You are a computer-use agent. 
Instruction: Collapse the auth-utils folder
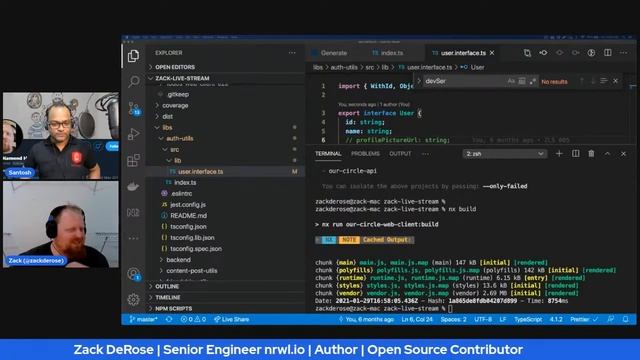point(180,138)
